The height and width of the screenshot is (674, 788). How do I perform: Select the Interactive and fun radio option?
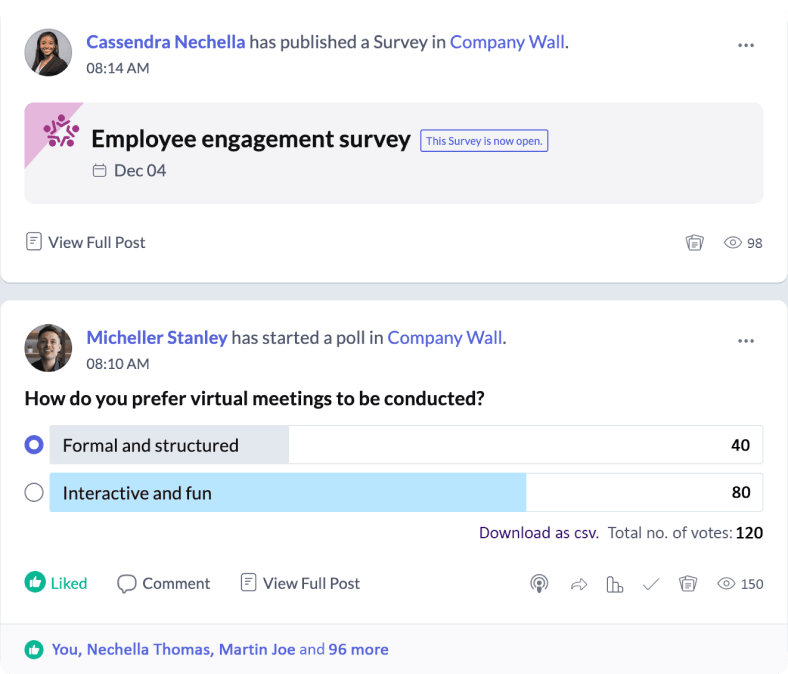coord(34,493)
